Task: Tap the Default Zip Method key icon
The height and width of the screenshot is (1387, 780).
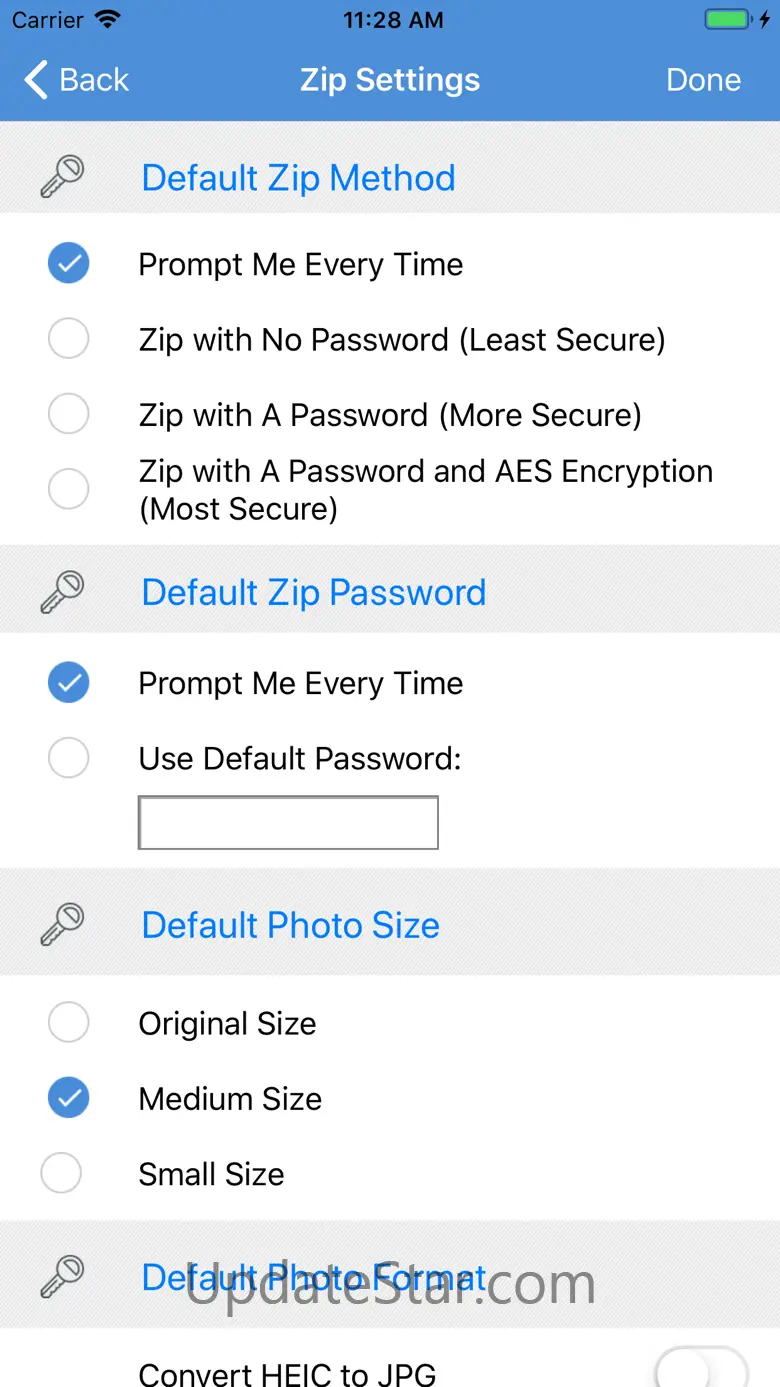Action: tap(62, 178)
